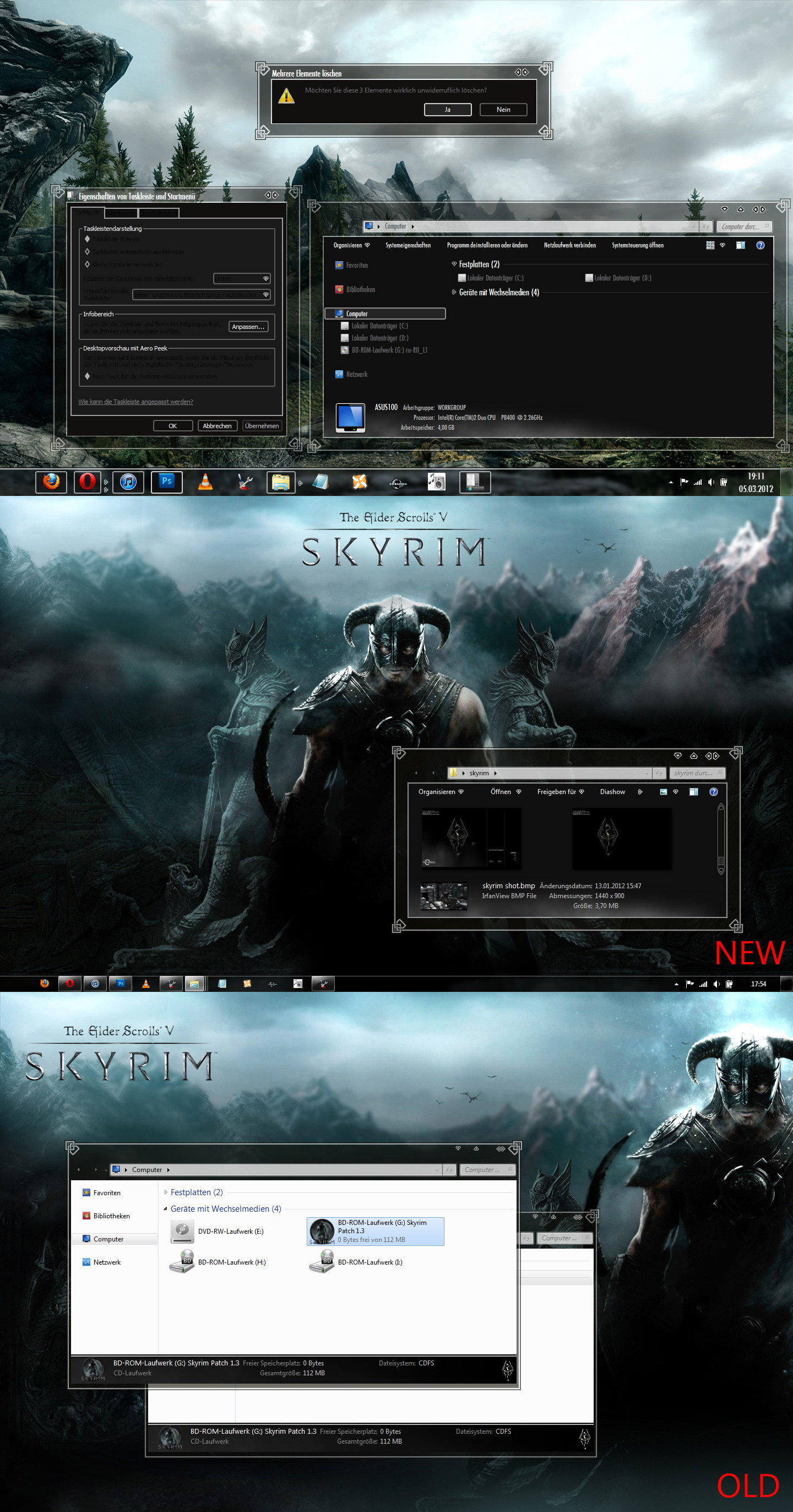
Task: Click the scrollbar in skyrim folder window
Action: [721, 839]
